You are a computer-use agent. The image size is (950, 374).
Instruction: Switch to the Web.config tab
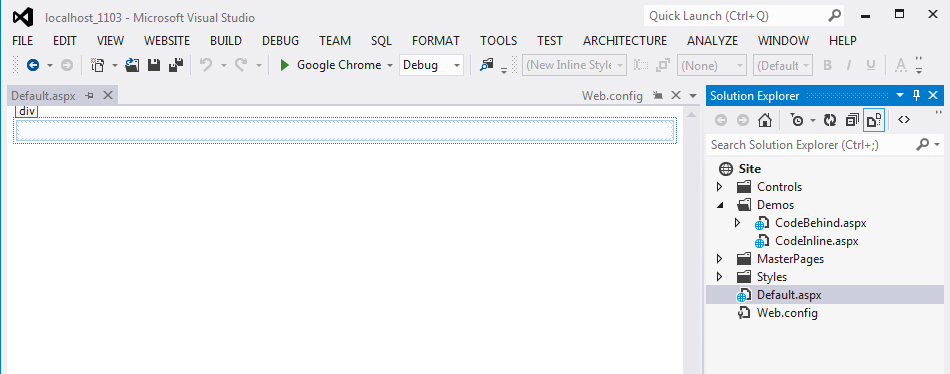[613, 95]
